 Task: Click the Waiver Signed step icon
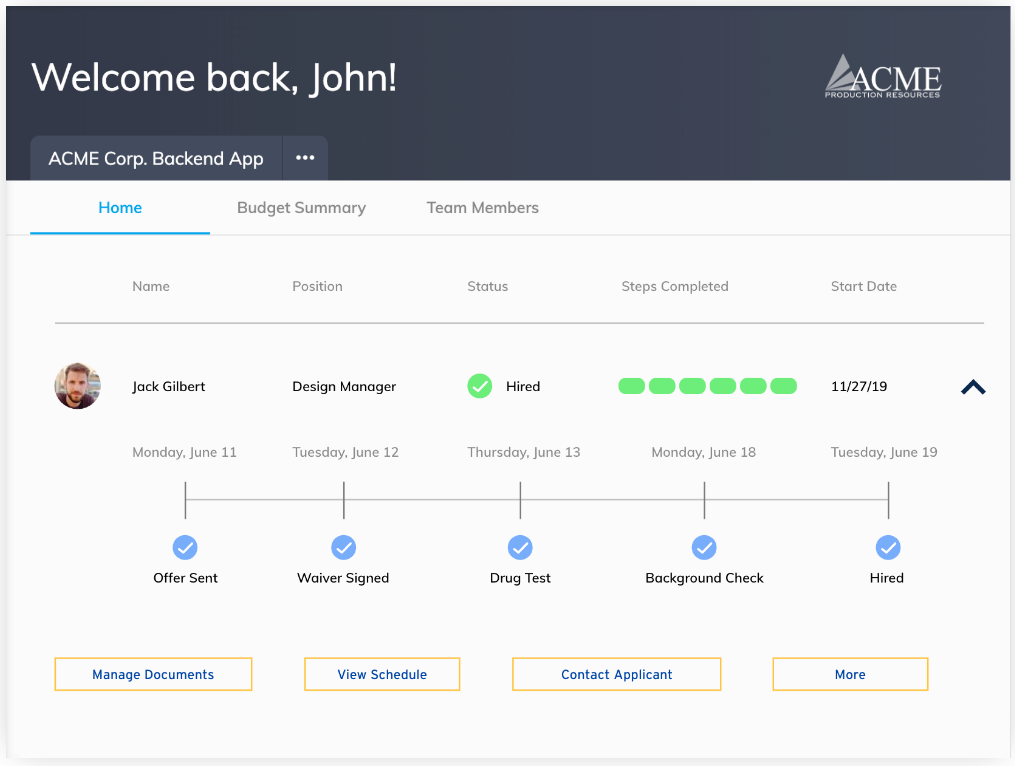click(343, 548)
